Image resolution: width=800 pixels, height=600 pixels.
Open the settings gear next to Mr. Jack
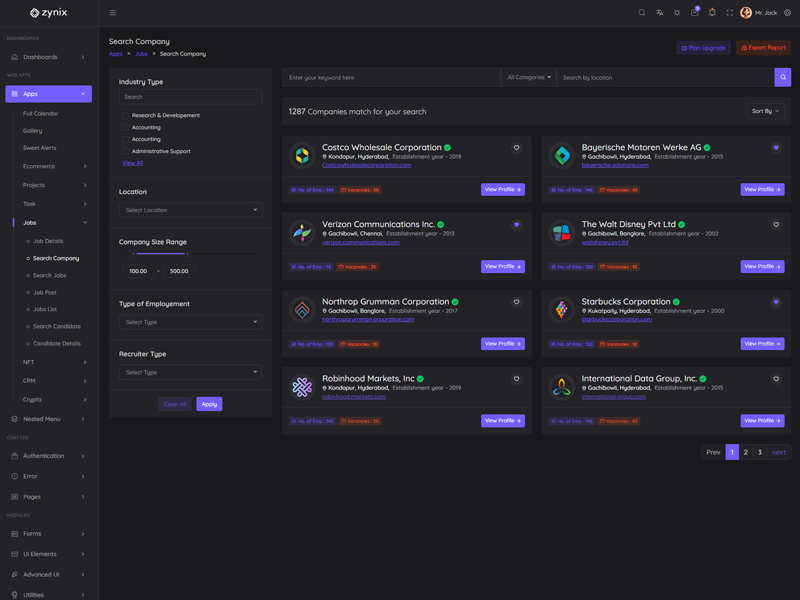pos(787,13)
